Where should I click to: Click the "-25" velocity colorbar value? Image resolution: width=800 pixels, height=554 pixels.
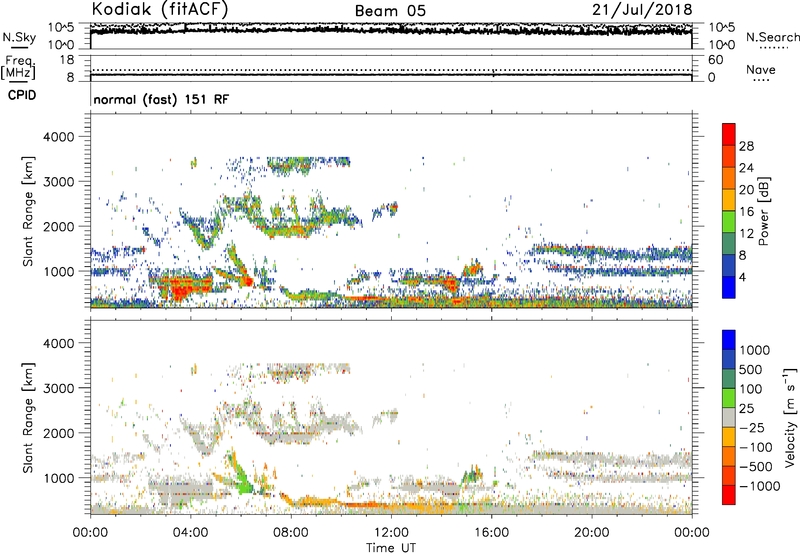pos(752,427)
